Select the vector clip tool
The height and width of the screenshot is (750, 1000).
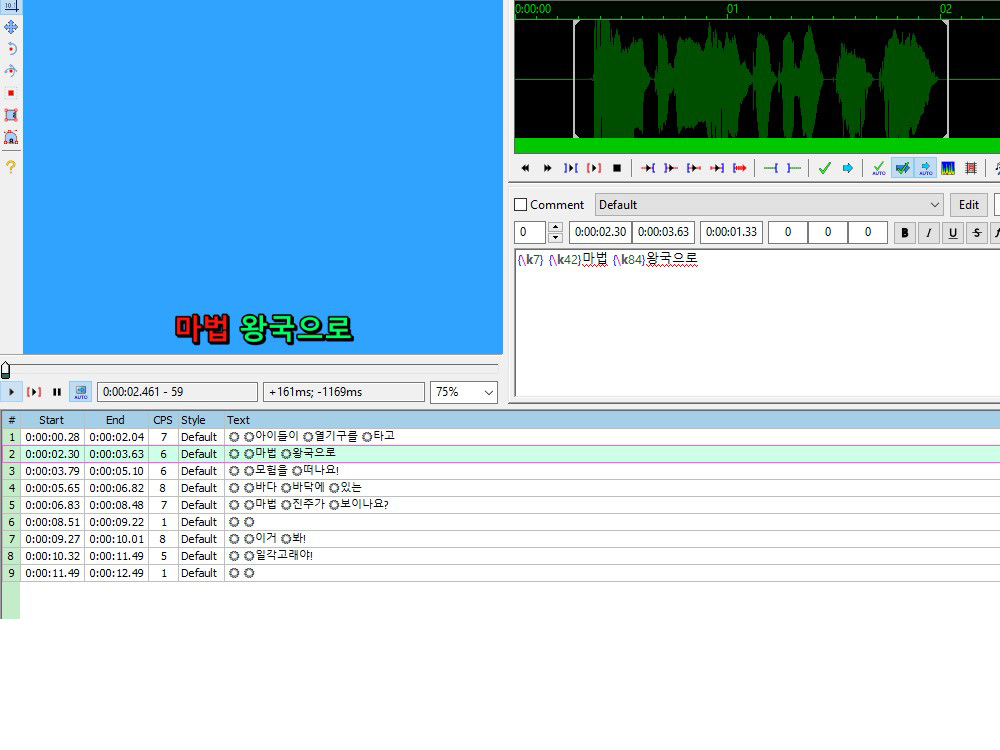[x=11, y=137]
